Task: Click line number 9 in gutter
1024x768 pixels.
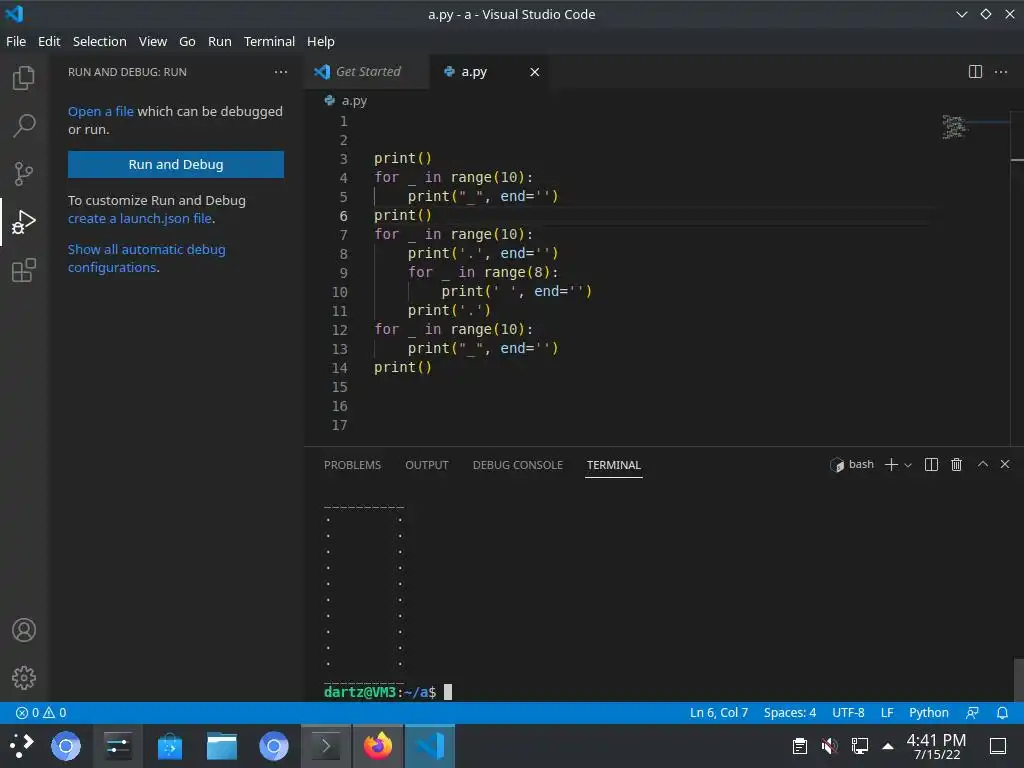Action: point(344,272)
